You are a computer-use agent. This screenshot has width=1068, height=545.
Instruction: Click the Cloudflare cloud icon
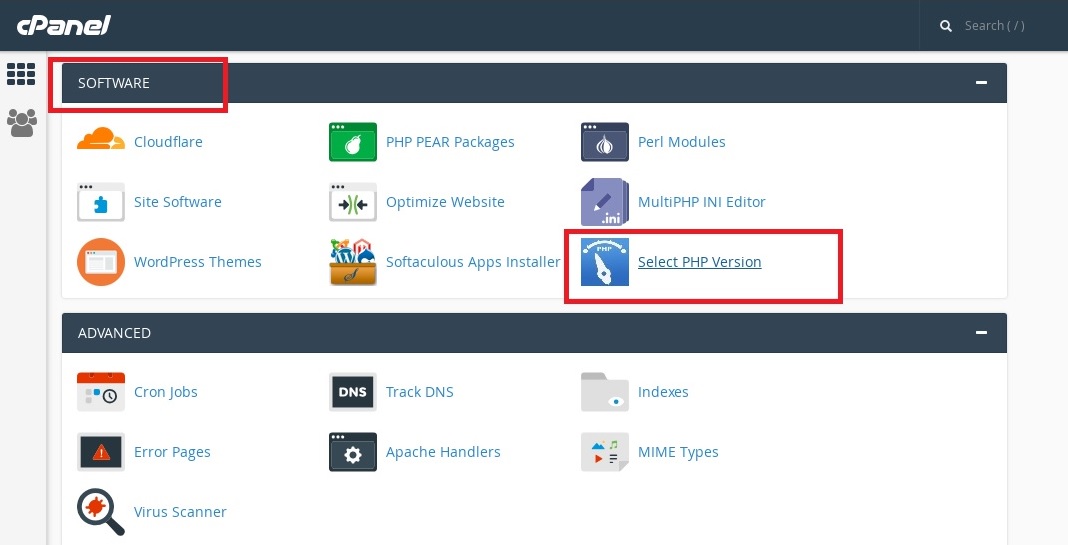point(101,138)
